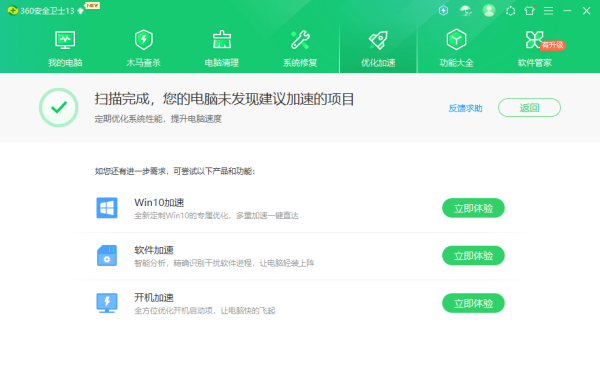
Task: Open the skin shirt icon
Action: [530, 11]
